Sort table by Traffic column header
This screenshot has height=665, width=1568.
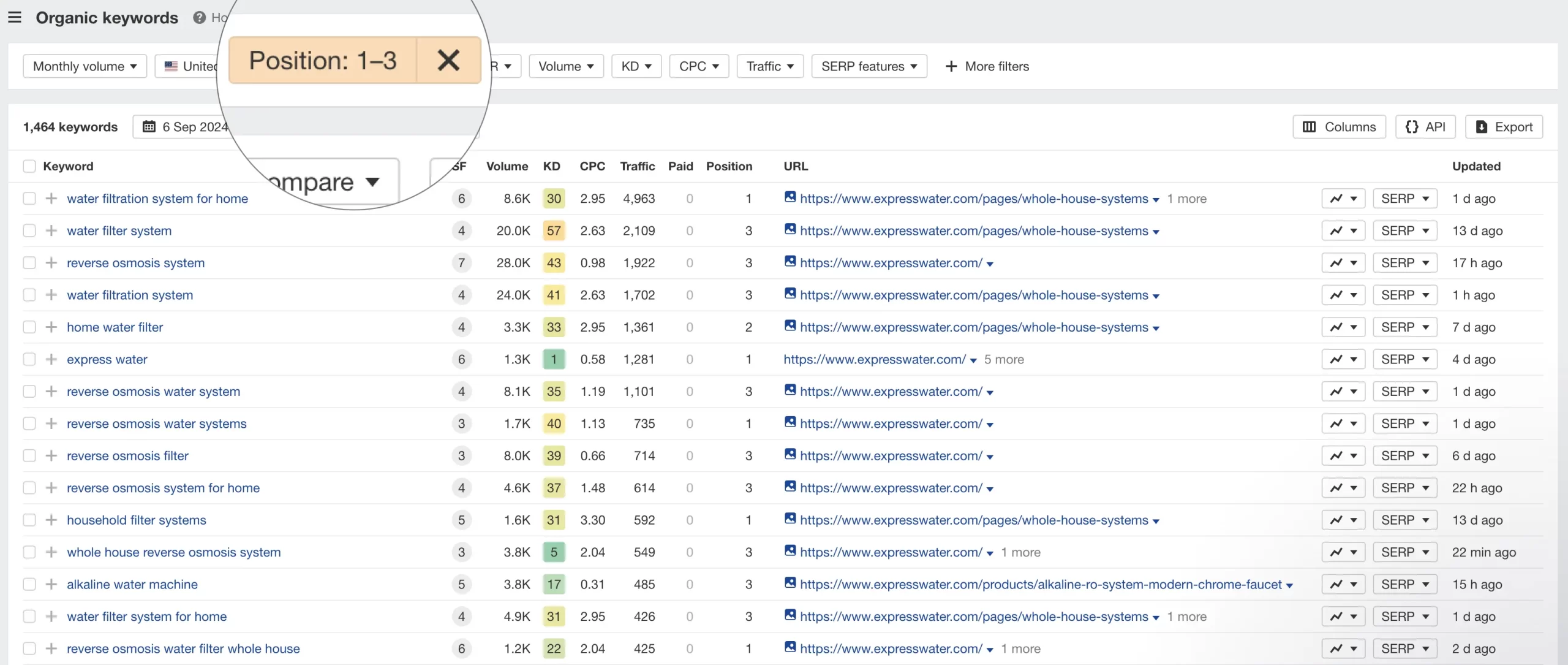[x=637, y=166]
